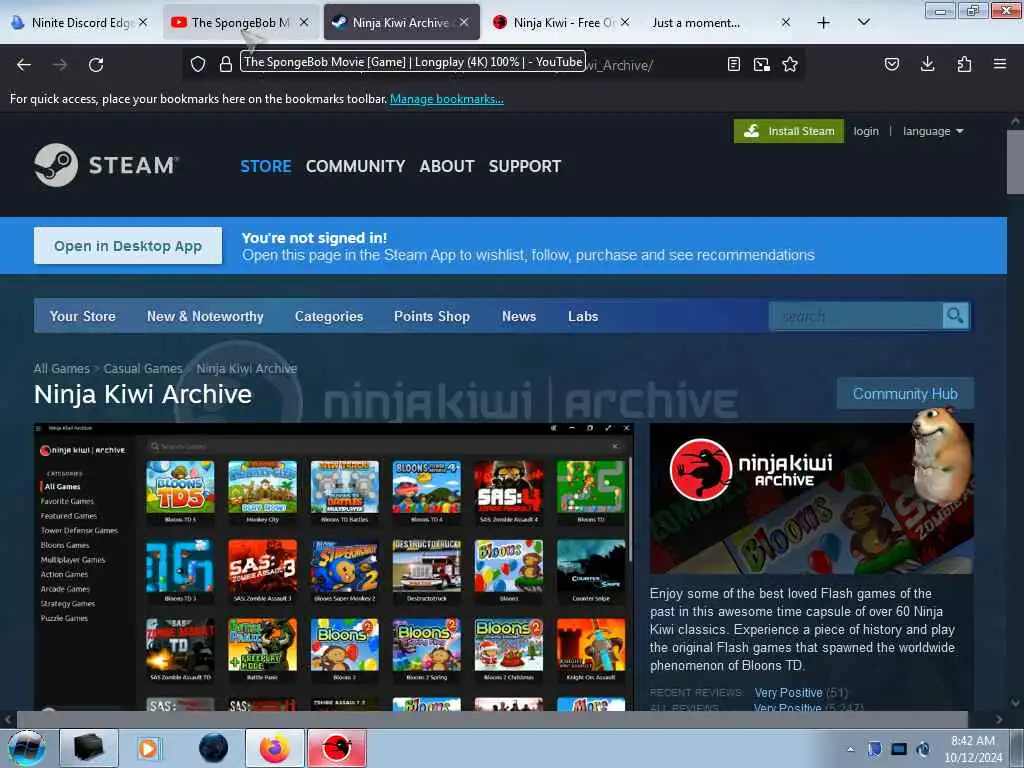Click Very Positive recent reviews link
The image size is (1024, 768).
(x=788, y=692)
